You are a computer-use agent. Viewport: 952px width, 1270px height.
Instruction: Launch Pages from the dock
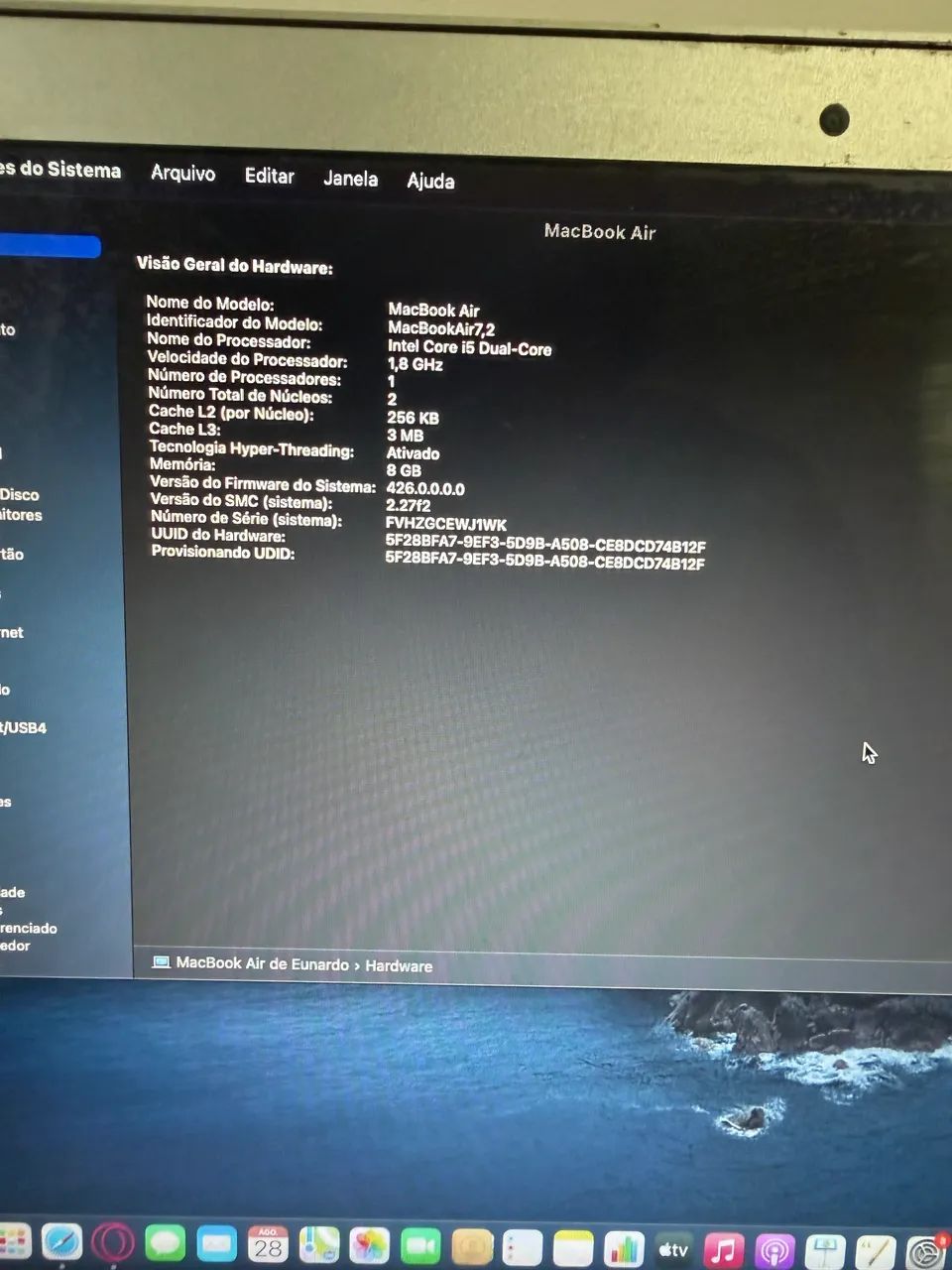coord(876,1253)
